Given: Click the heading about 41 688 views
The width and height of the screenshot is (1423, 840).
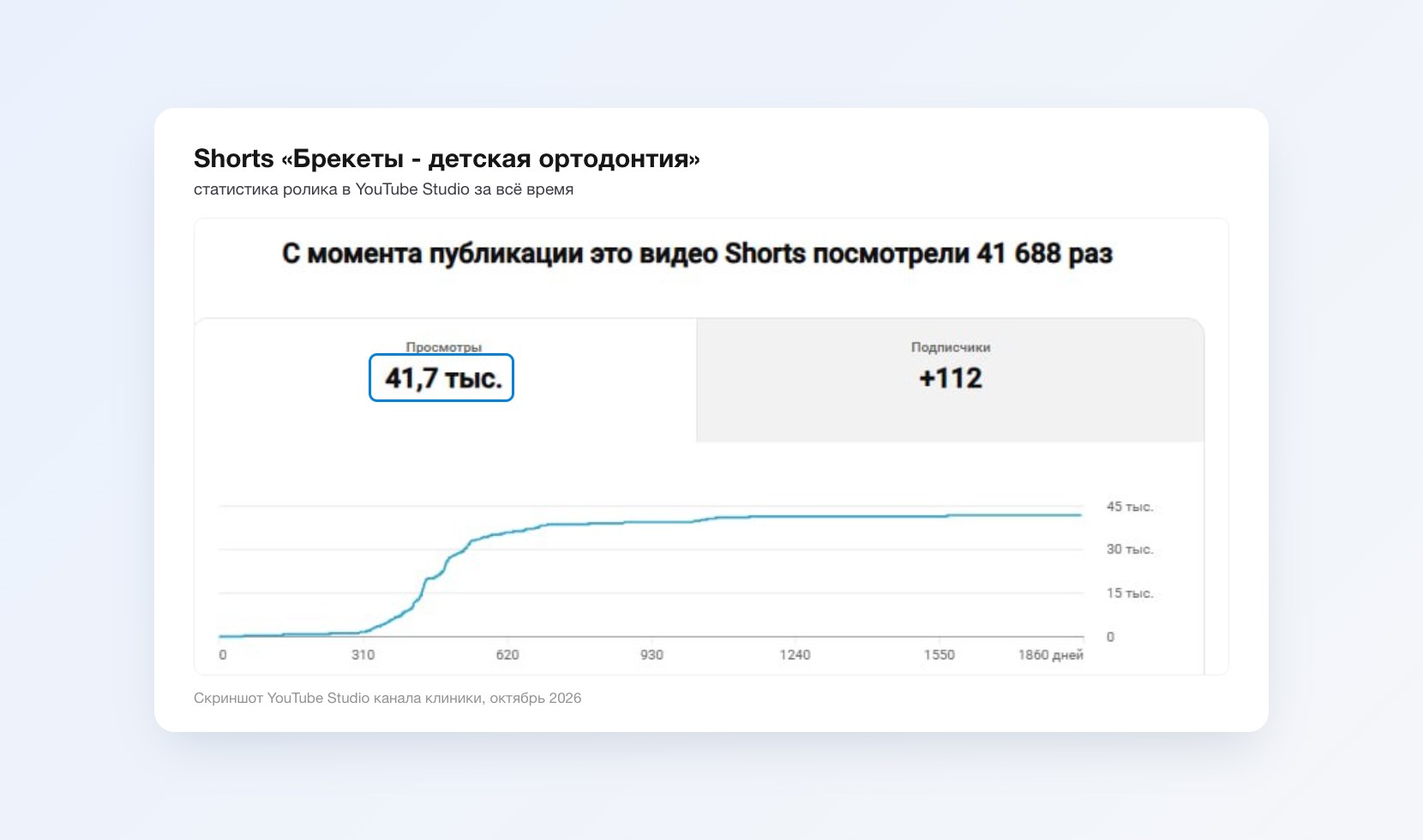Looking at the screenshot, I should tap(697, 254).
